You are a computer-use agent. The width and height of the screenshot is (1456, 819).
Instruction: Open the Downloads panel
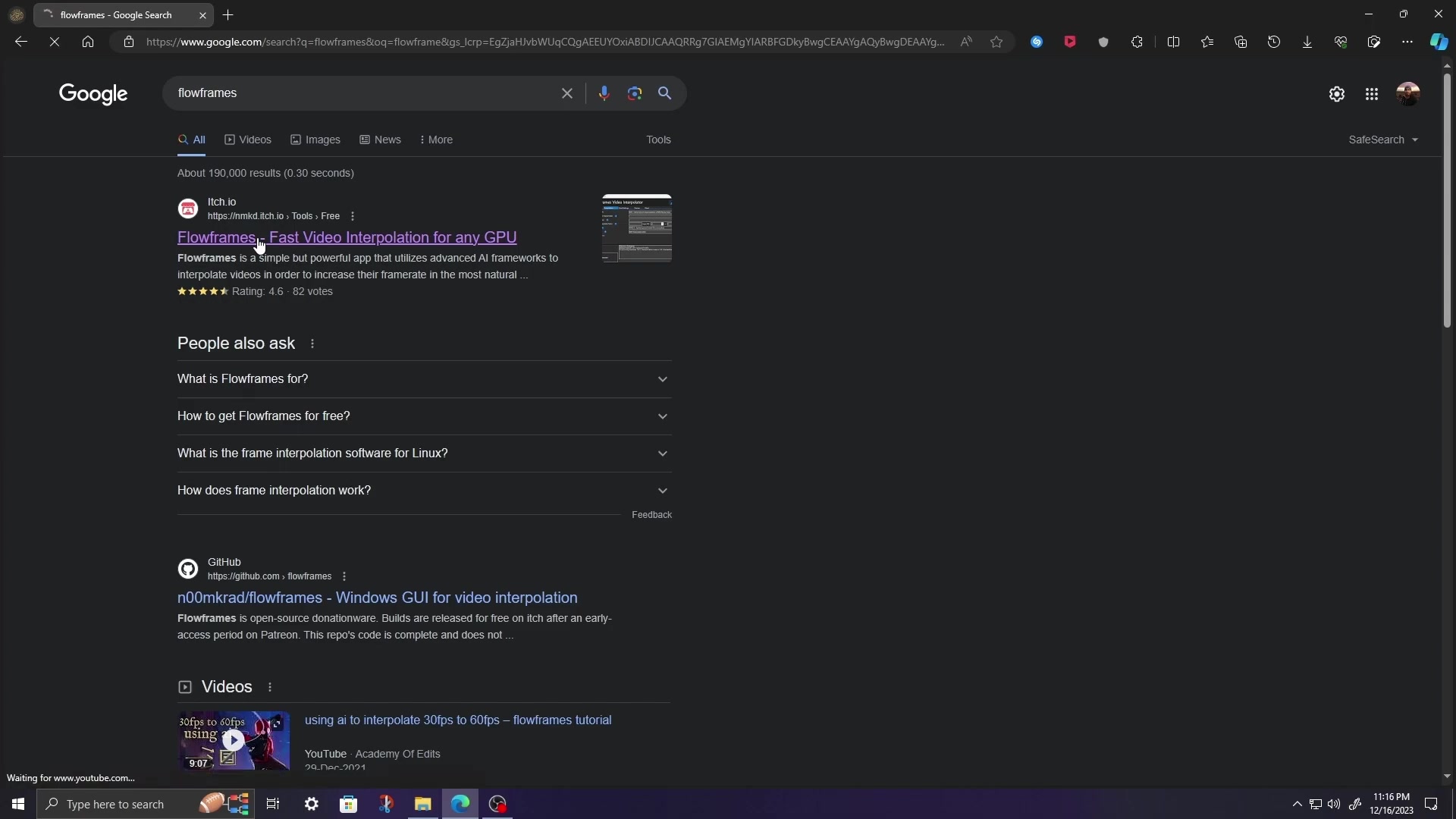[1307, 42]
